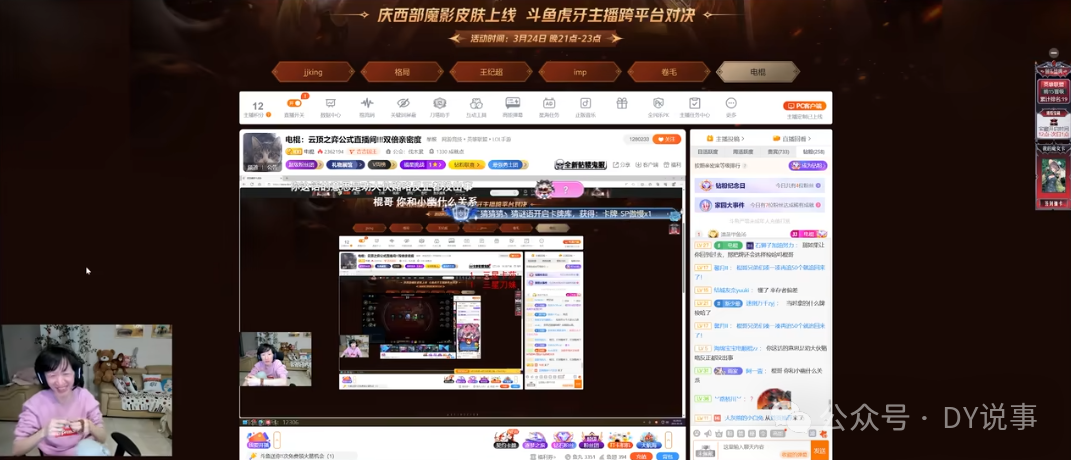The width and height of the screenshot is (1071, 460).
Task: Click the PC客户端 orange button
Action: coord(805,106)
